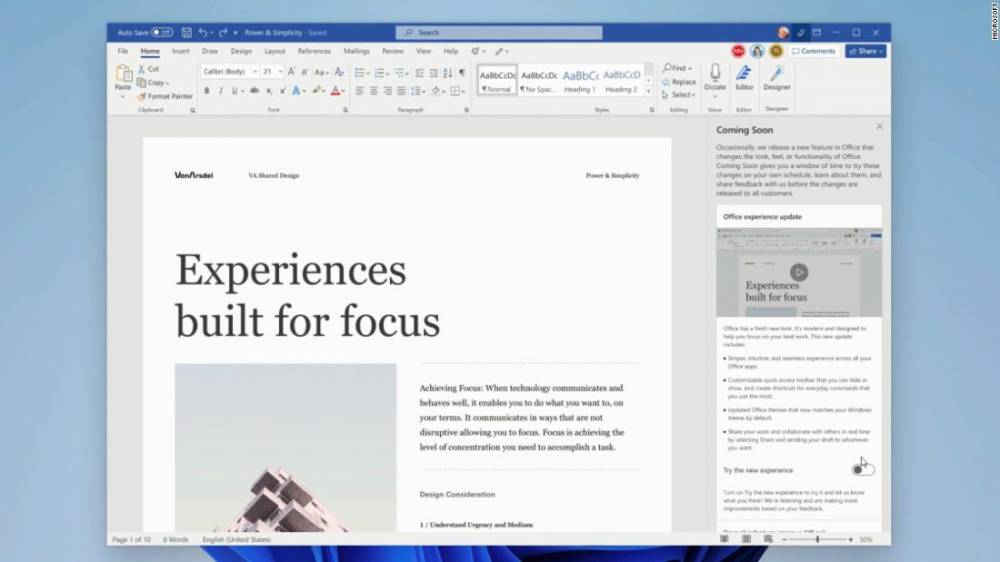Adjust the zoom slider in status bar
Screen dimensions: 1000x562
click(x=818, y=539)
